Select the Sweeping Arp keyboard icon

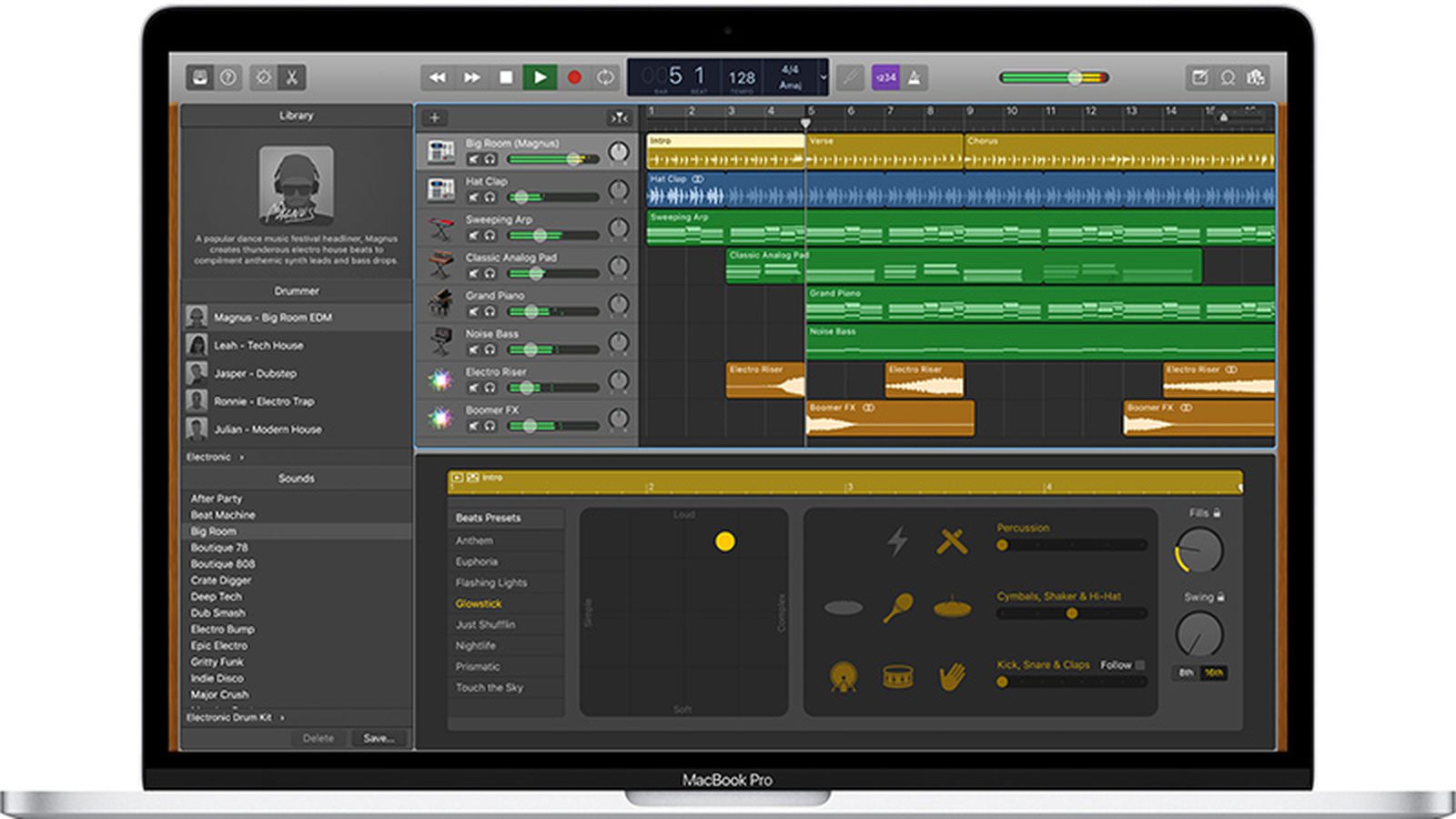click(x=441, y=227)
